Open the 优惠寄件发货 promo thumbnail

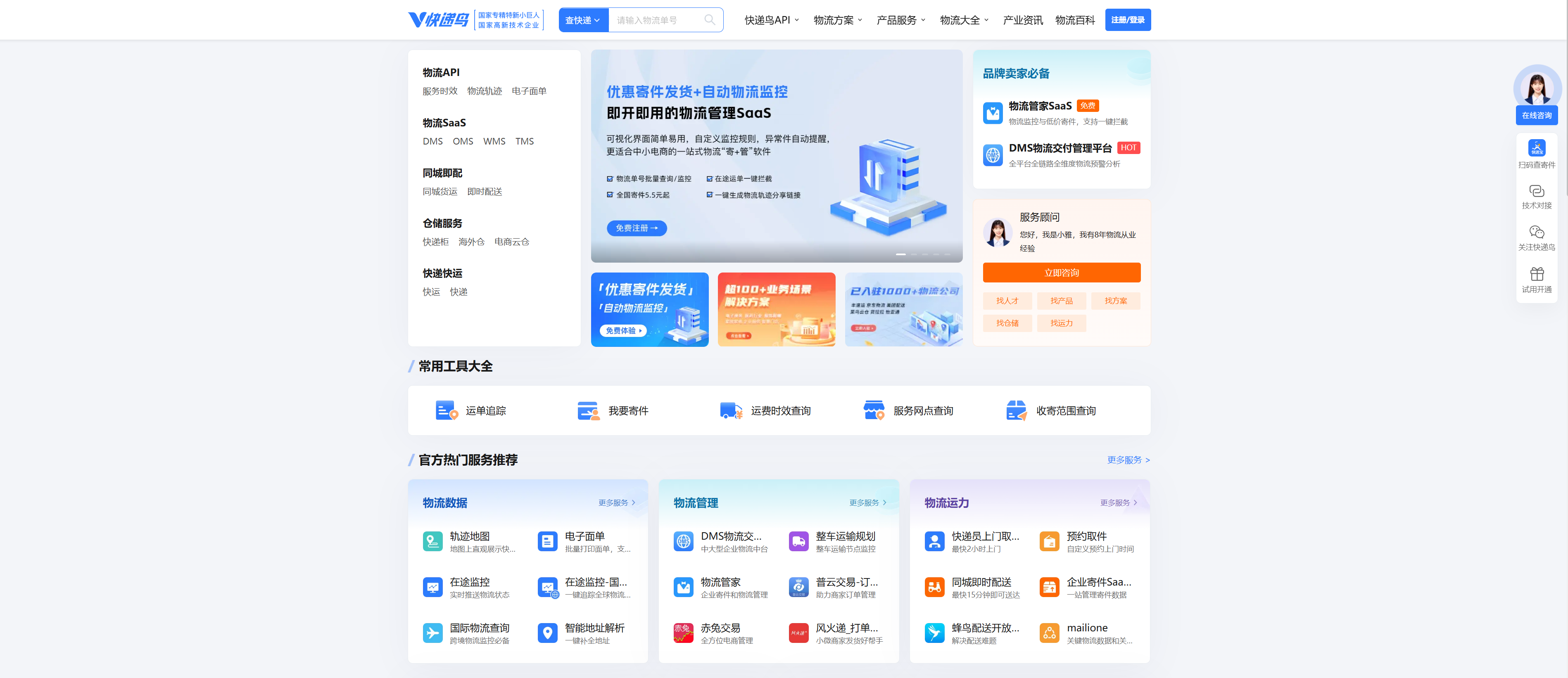click(x=649, y=310)
